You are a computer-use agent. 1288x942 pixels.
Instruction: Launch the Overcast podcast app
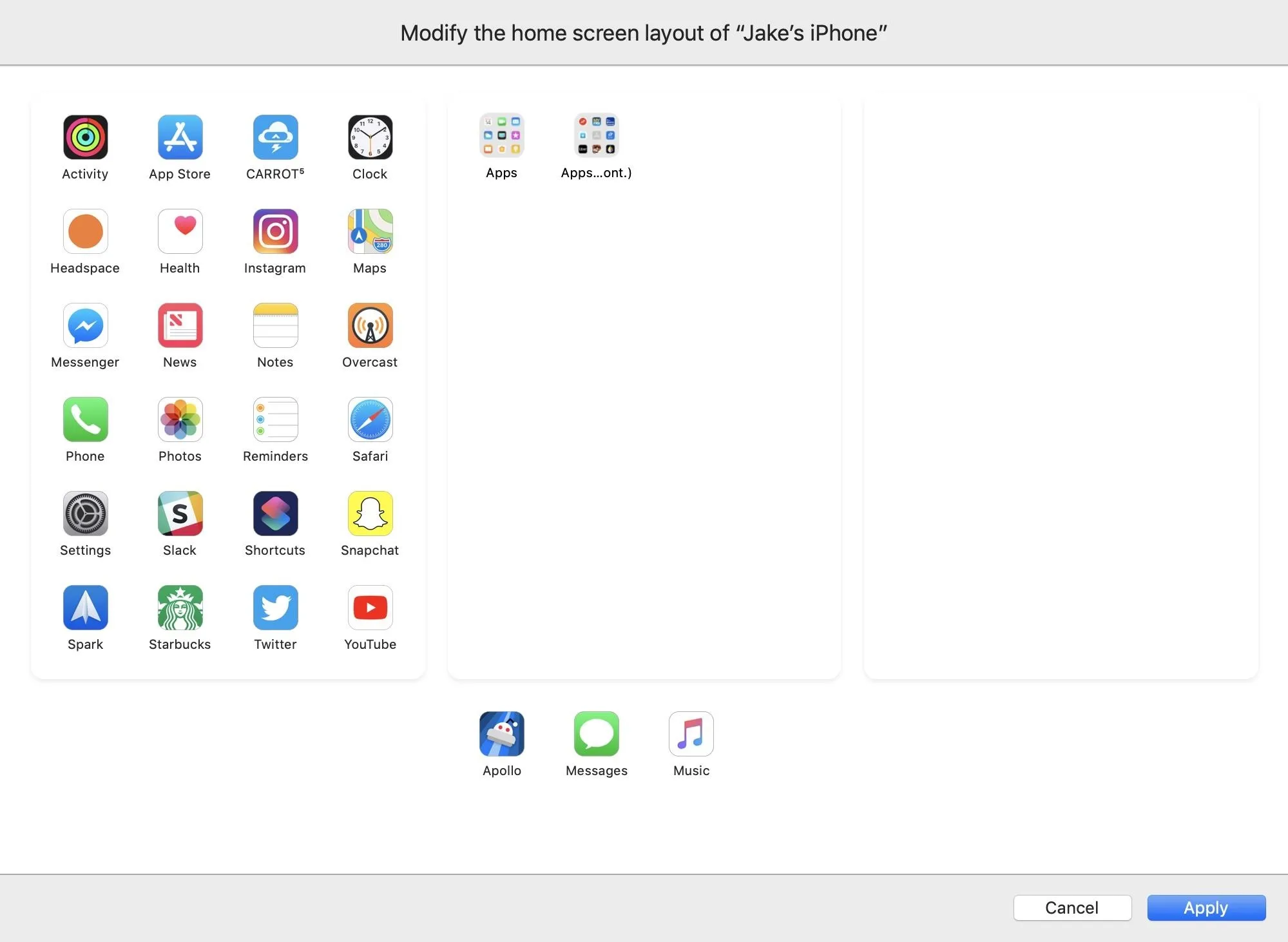[x=369, y=324]
